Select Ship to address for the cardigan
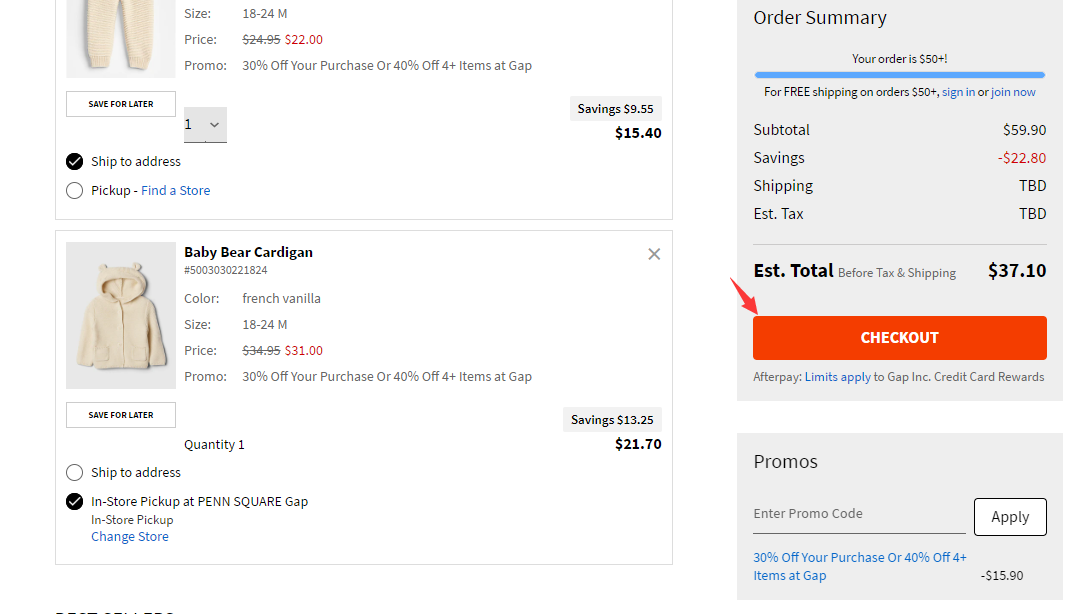Image resolution: width=1071 pixels, height=614 pixels. click(74, 473)
